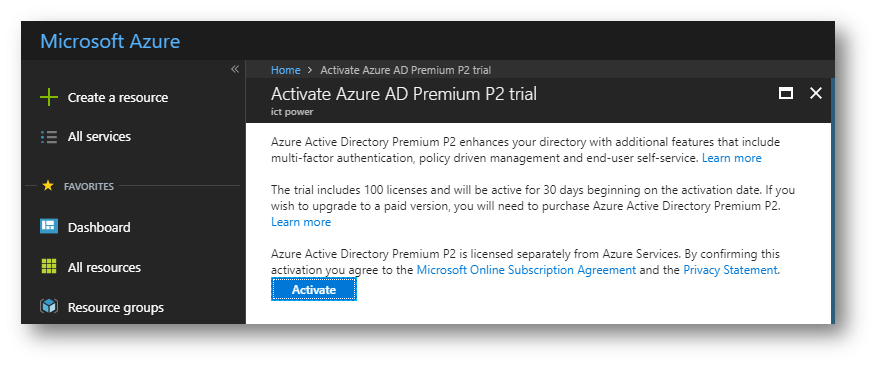Maximize the Activate Azure AD blade
877x366 pixels.
(786, 93)
